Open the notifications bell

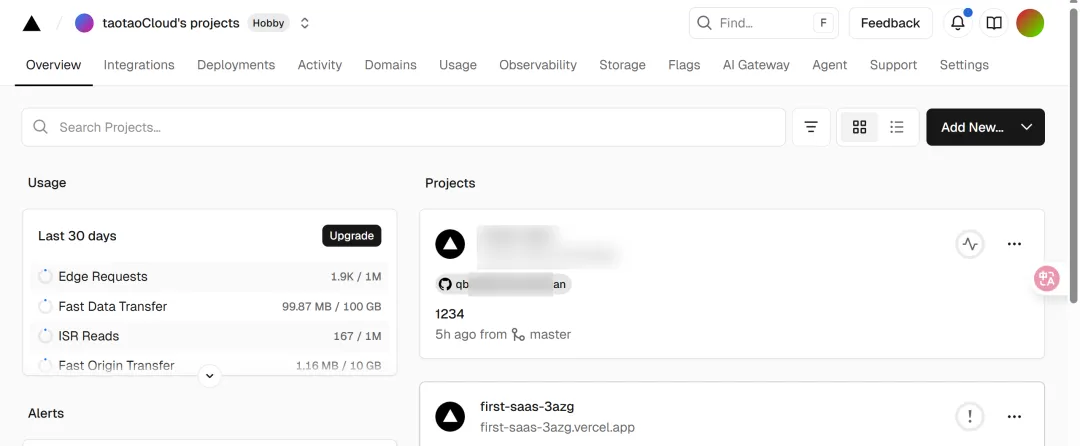pos(957,23)
